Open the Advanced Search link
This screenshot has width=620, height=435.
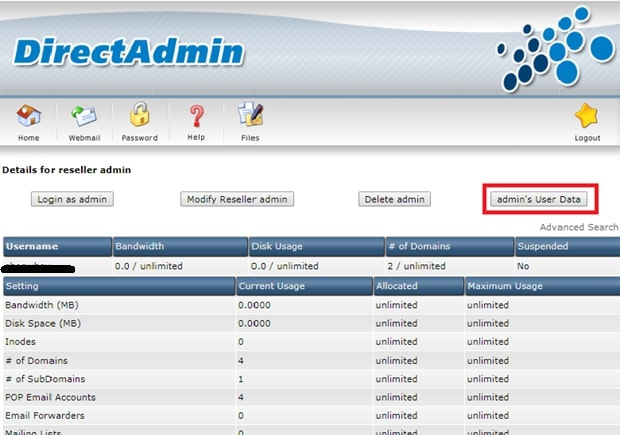(x=579, y=227)
